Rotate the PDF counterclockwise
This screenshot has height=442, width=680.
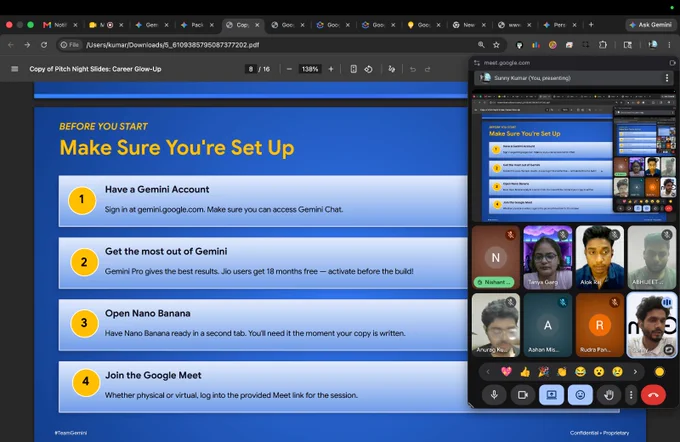coord(368,69)
